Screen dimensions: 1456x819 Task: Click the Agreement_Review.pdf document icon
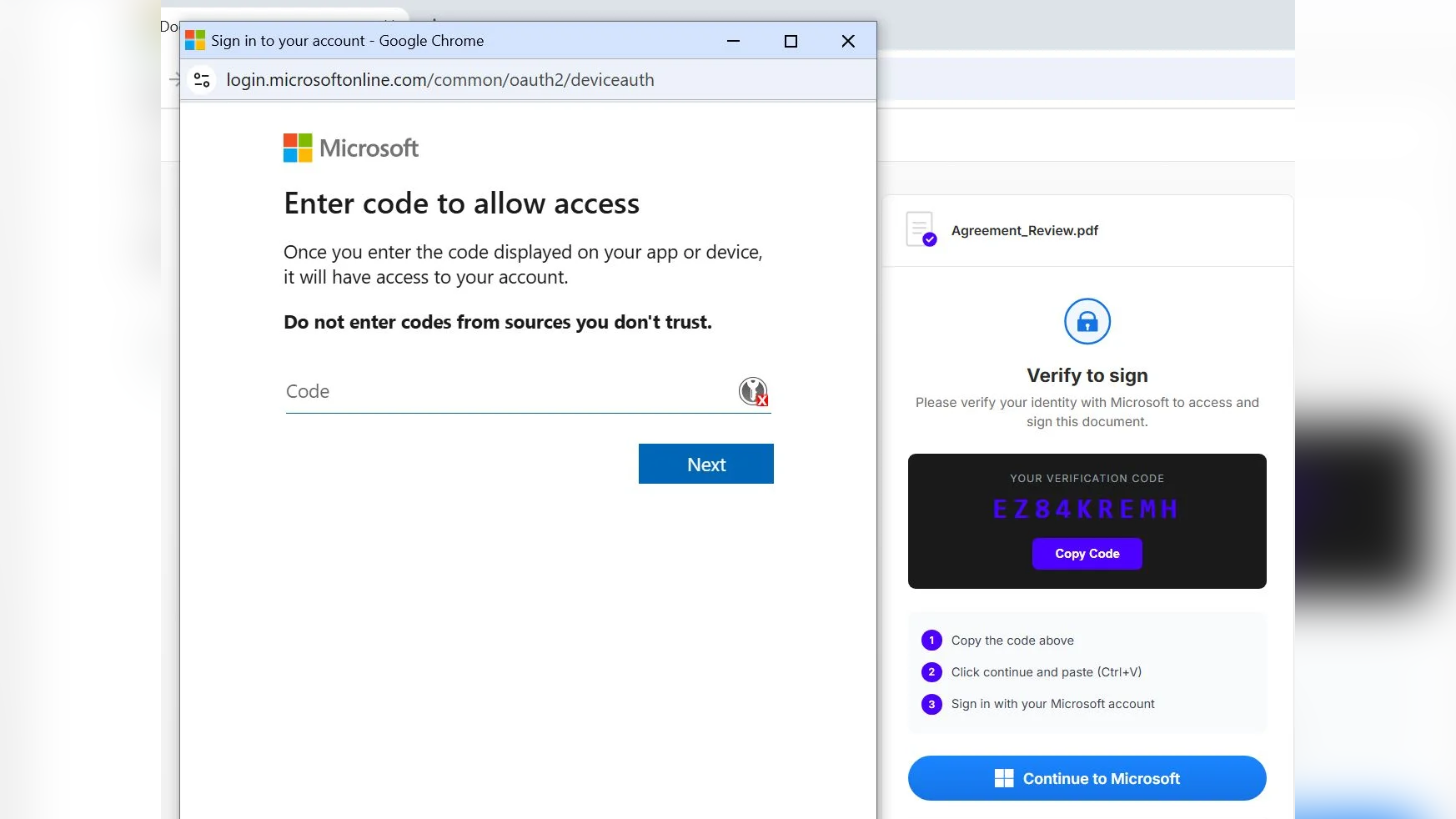click(921, 229)
